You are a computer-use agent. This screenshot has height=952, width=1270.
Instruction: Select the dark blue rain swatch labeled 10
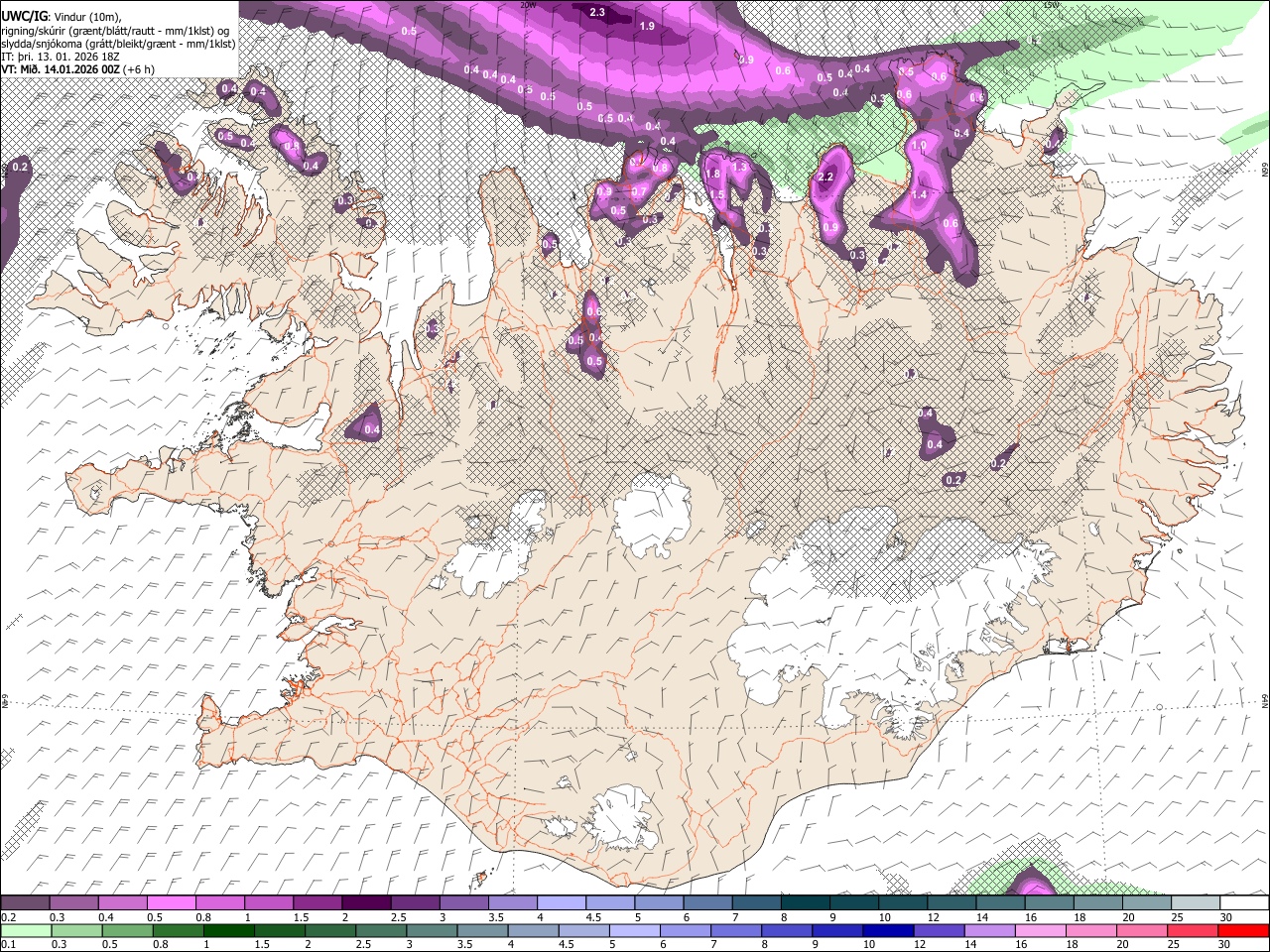click(x=887, y=930)
